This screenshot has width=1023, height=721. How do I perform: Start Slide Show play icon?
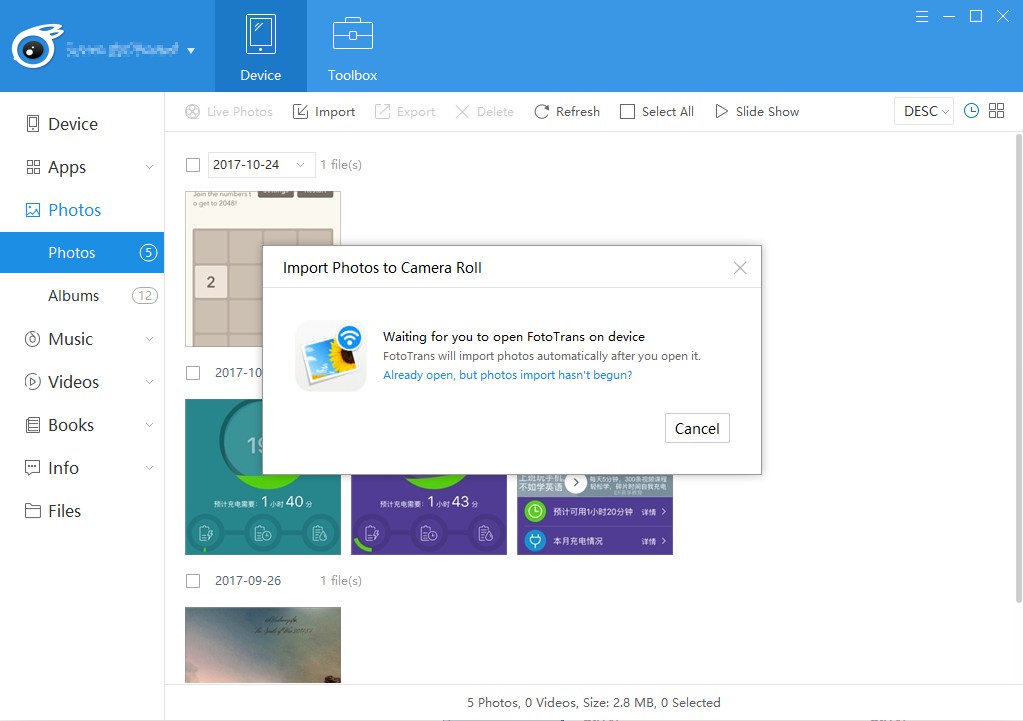(721, 112)
